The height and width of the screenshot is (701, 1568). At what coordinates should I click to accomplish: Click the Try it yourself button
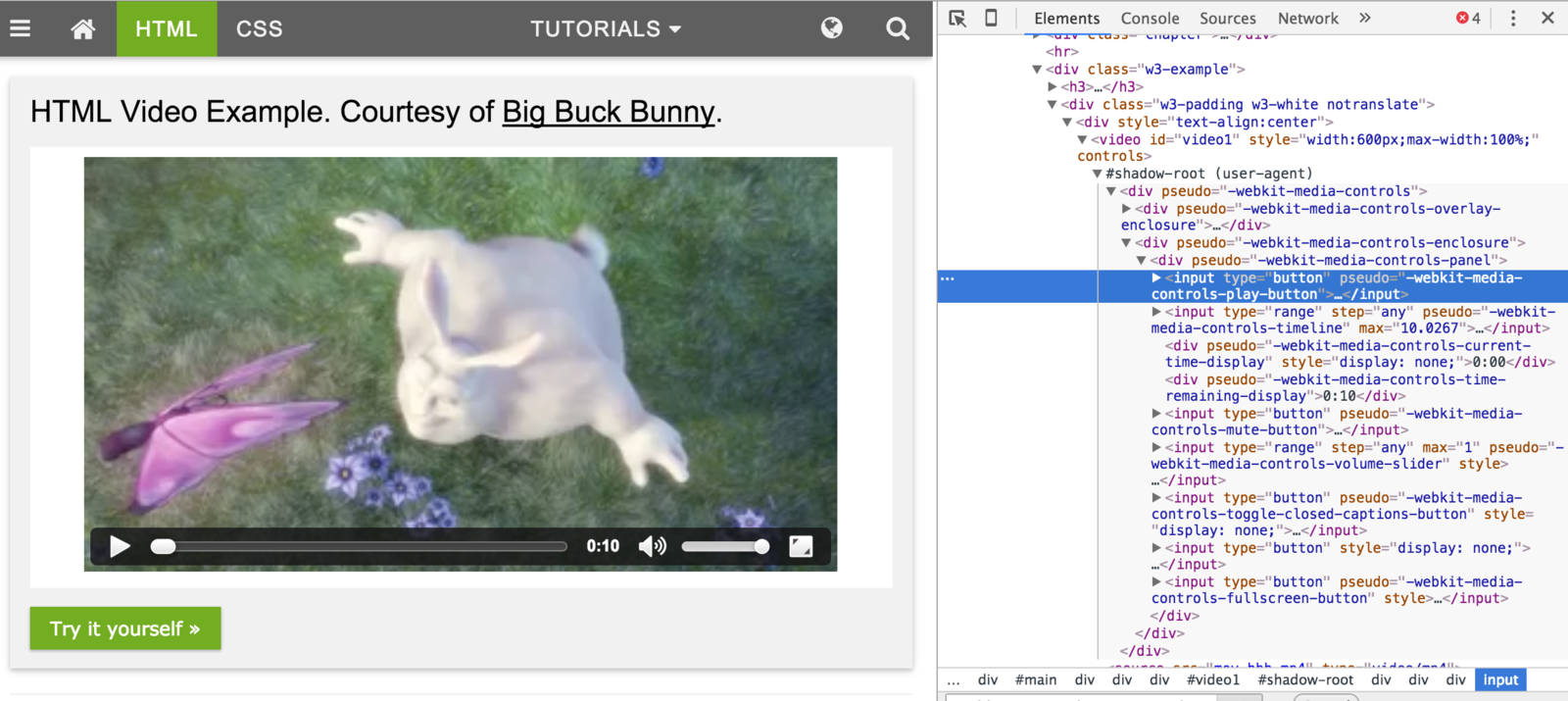[125, 628]
